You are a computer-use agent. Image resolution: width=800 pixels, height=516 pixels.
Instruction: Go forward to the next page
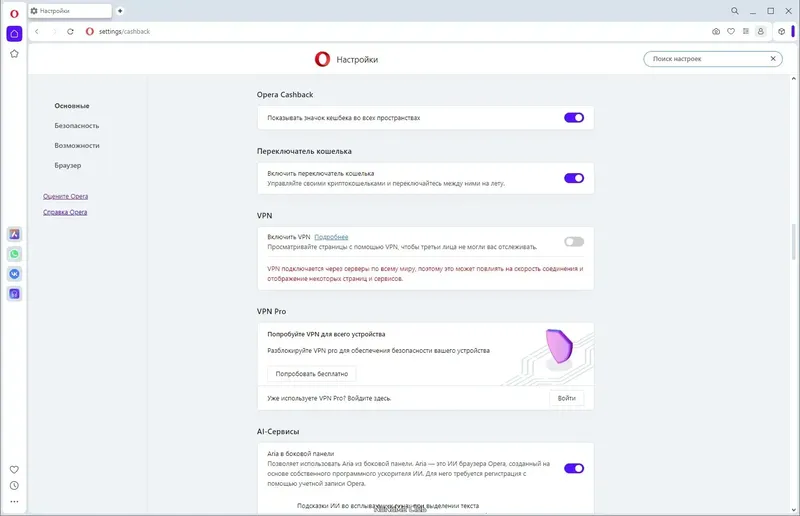pos(54,32)
